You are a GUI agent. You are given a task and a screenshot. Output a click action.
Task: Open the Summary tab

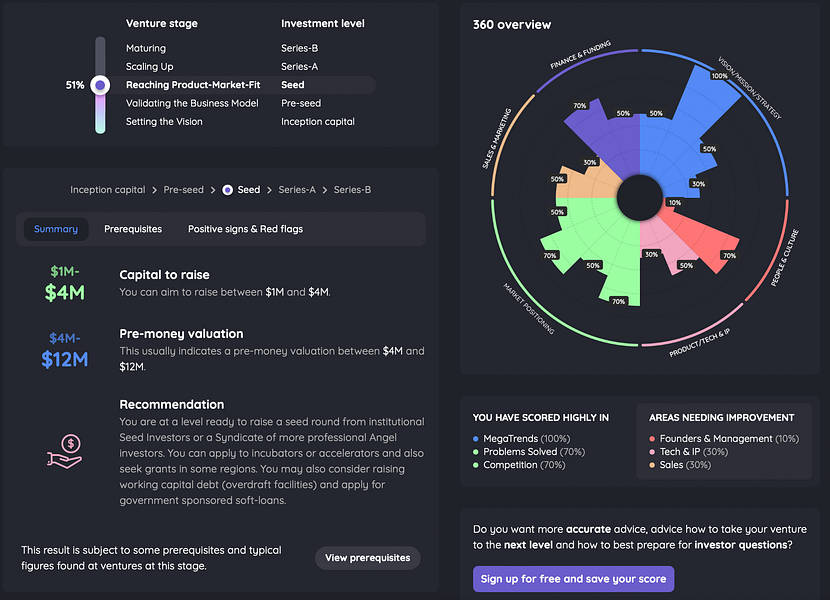56,229
